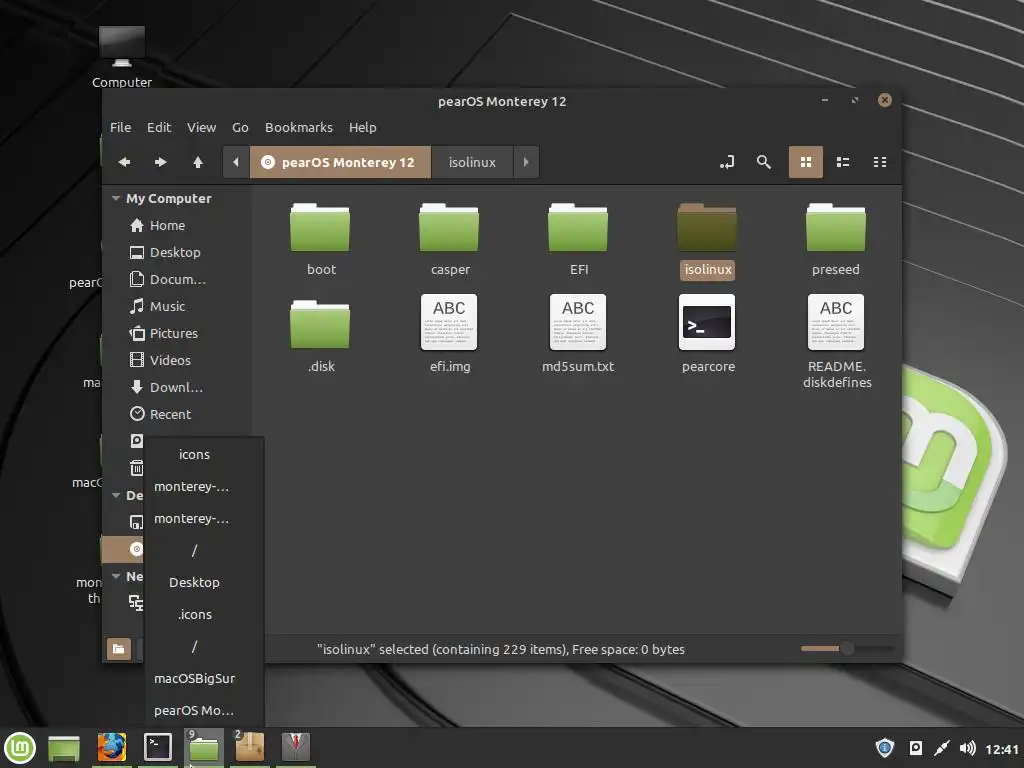Viewport: 1024px width, 768px height.
Task: Open the File menu
Action: pyautogui.click(x=120, y=127)
